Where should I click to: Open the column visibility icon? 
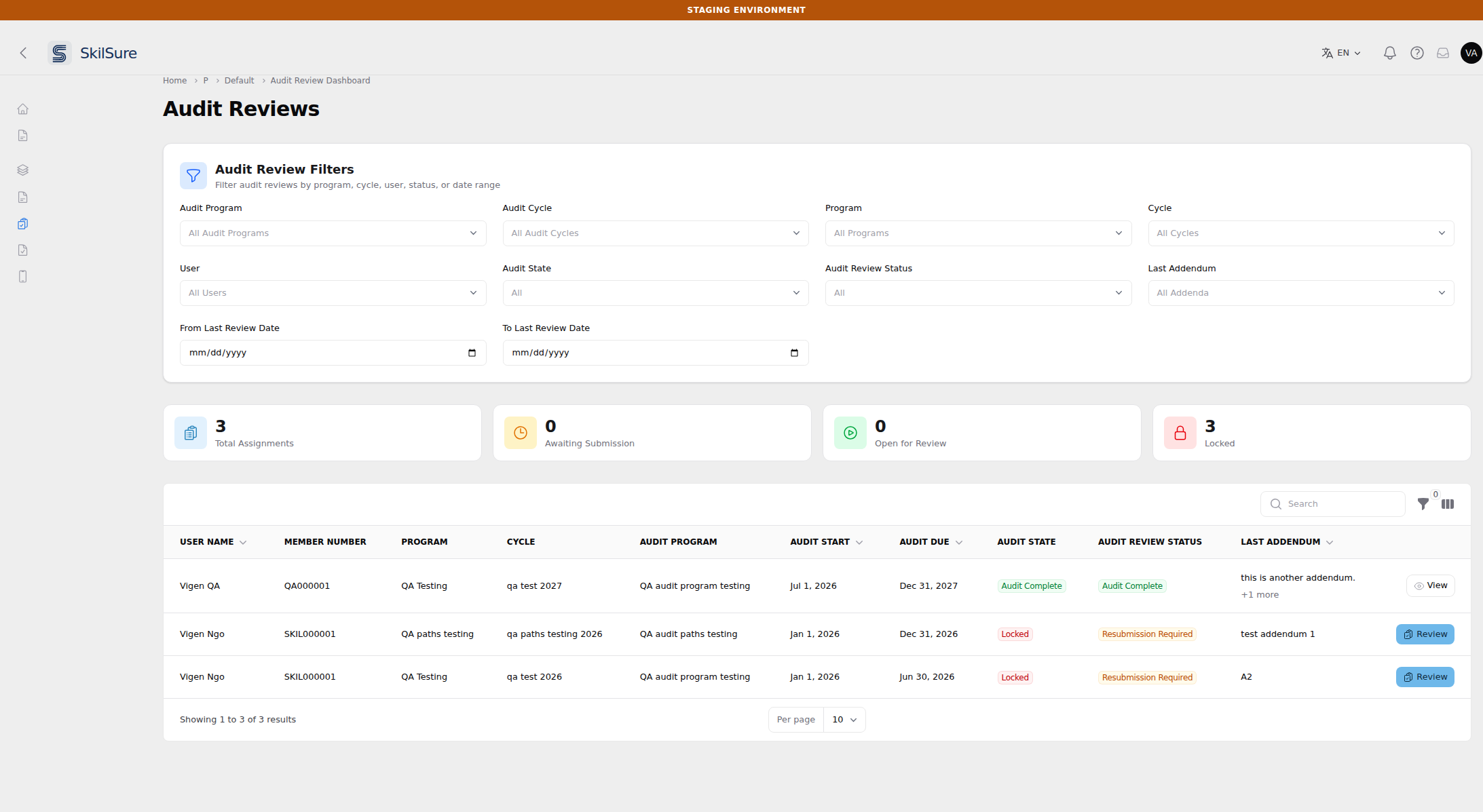(x=1448, y=504)
